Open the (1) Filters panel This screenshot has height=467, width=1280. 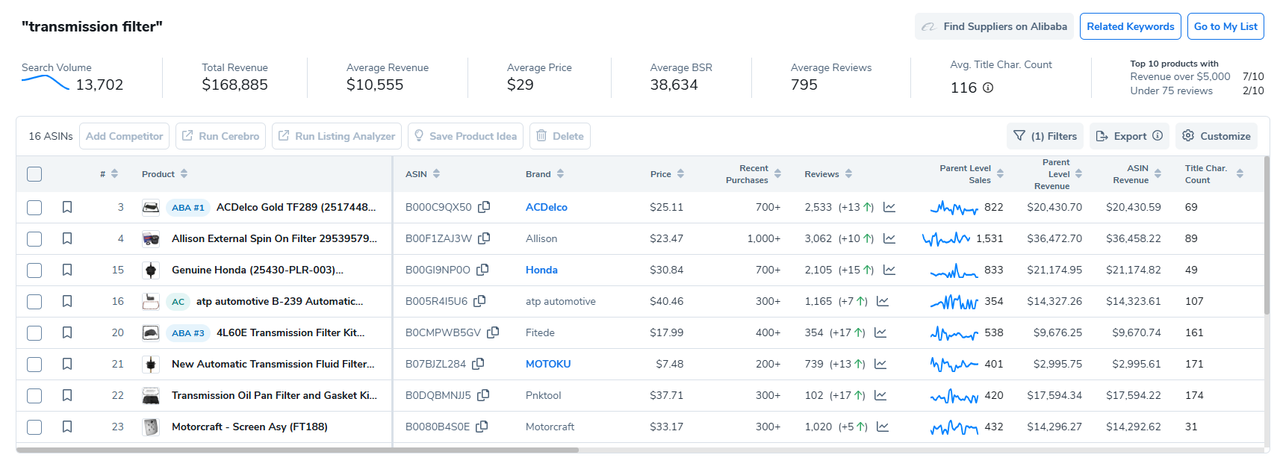coord(1044,136)
